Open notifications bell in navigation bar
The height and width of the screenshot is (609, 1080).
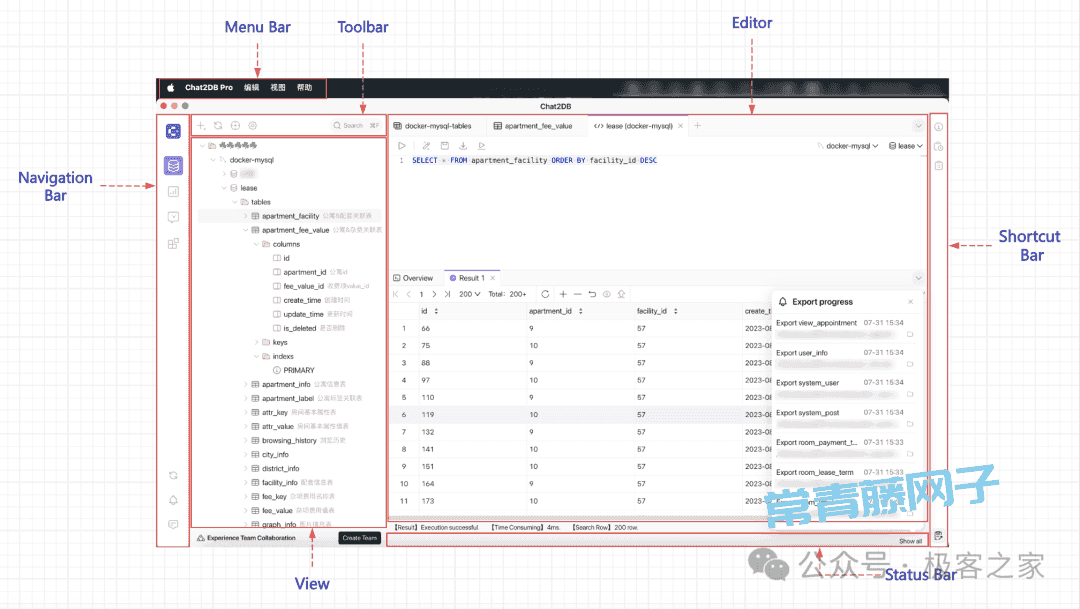coord(173,500)
